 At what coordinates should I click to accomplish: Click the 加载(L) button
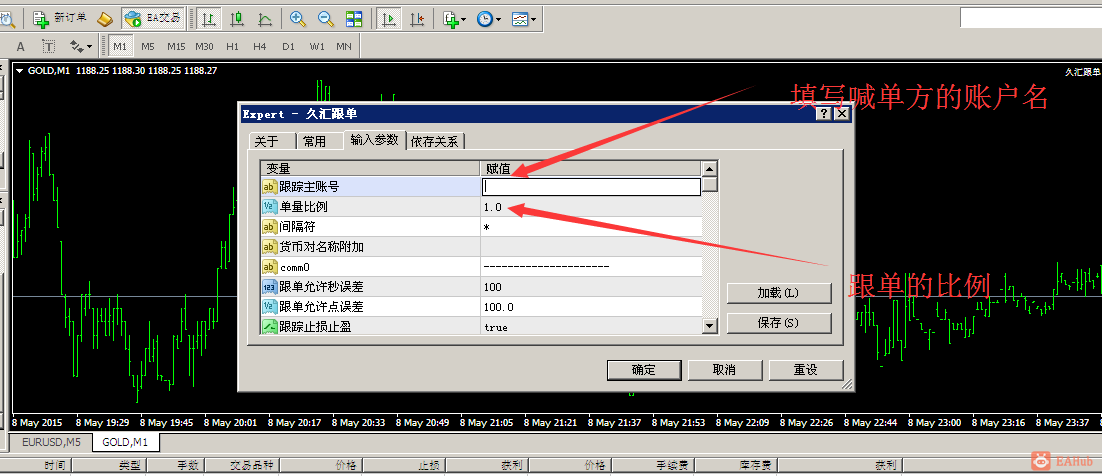tap(779, 293)
